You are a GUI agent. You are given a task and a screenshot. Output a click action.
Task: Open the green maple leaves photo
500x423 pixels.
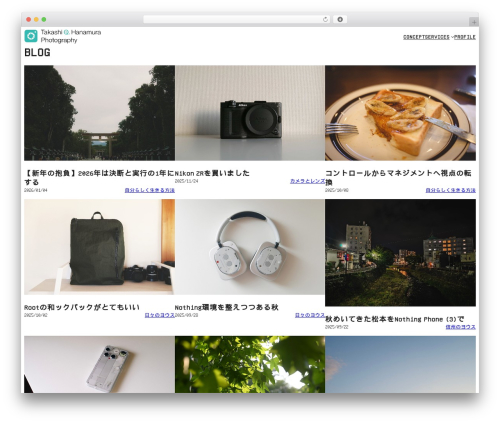click(250, 364)
